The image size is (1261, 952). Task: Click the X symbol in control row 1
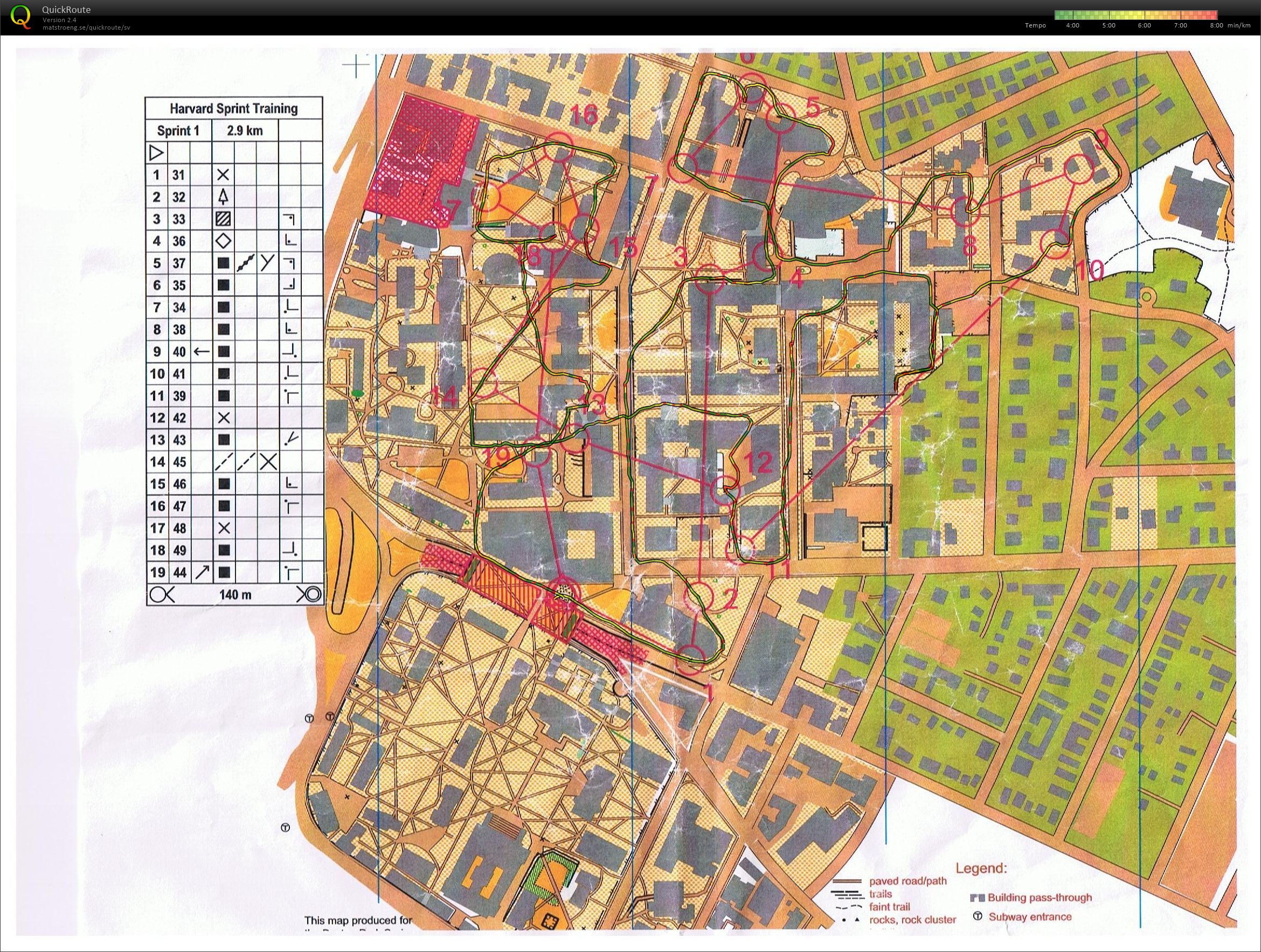click(x=224, y=175)
